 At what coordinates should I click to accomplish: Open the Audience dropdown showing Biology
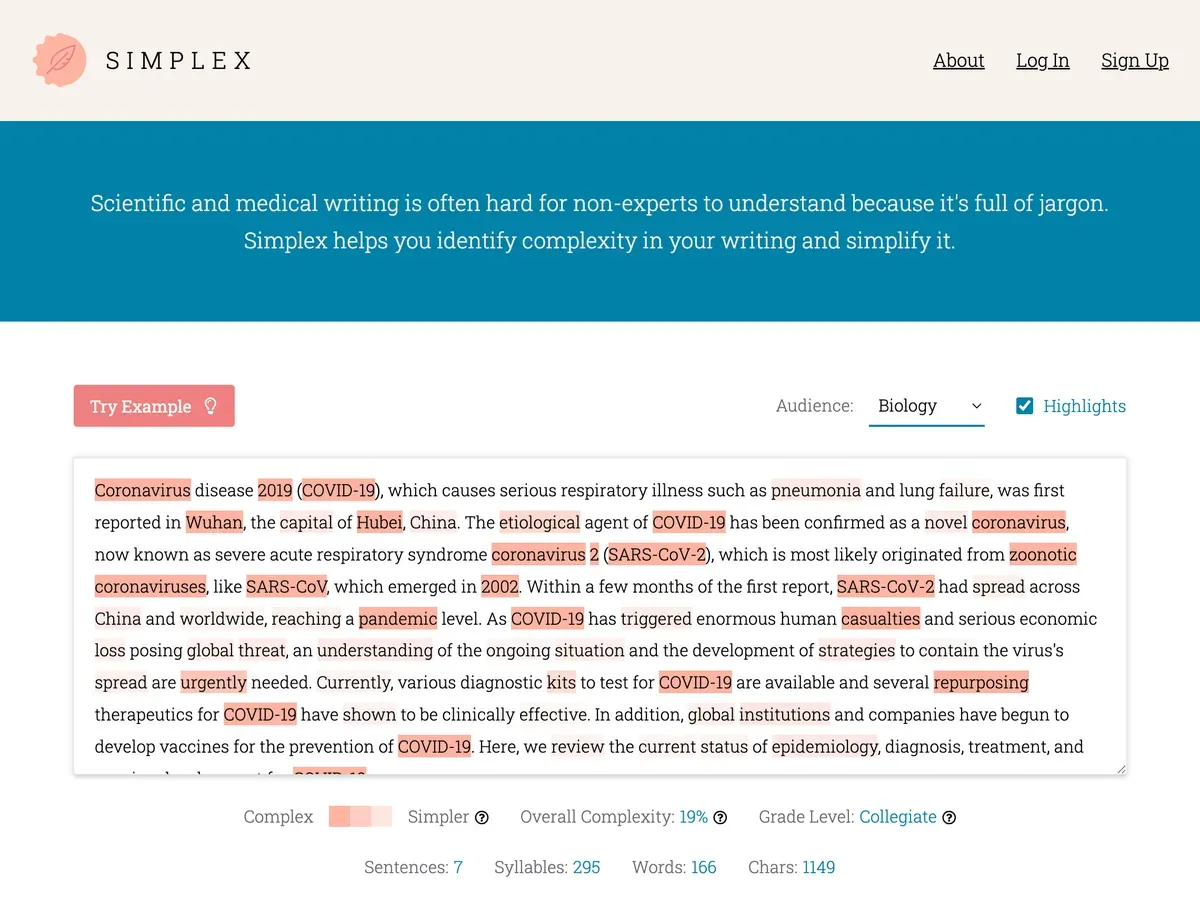pyautogui.click(x=925, y=406)
